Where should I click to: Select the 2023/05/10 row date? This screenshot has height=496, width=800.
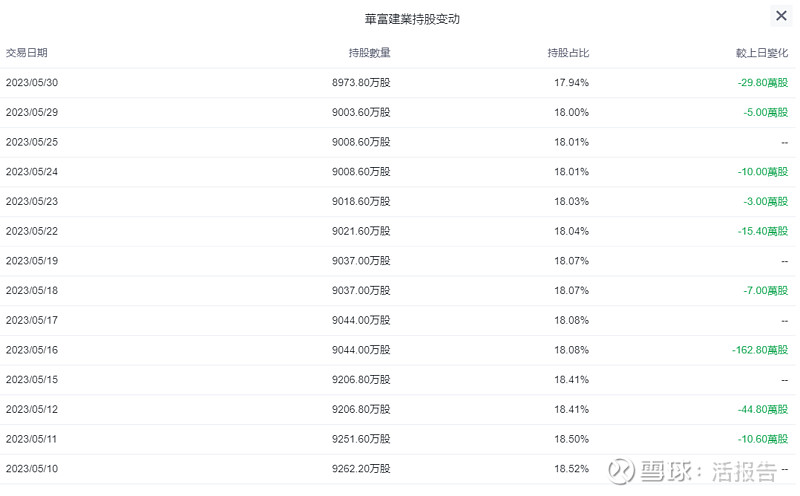tap(32, 468)
